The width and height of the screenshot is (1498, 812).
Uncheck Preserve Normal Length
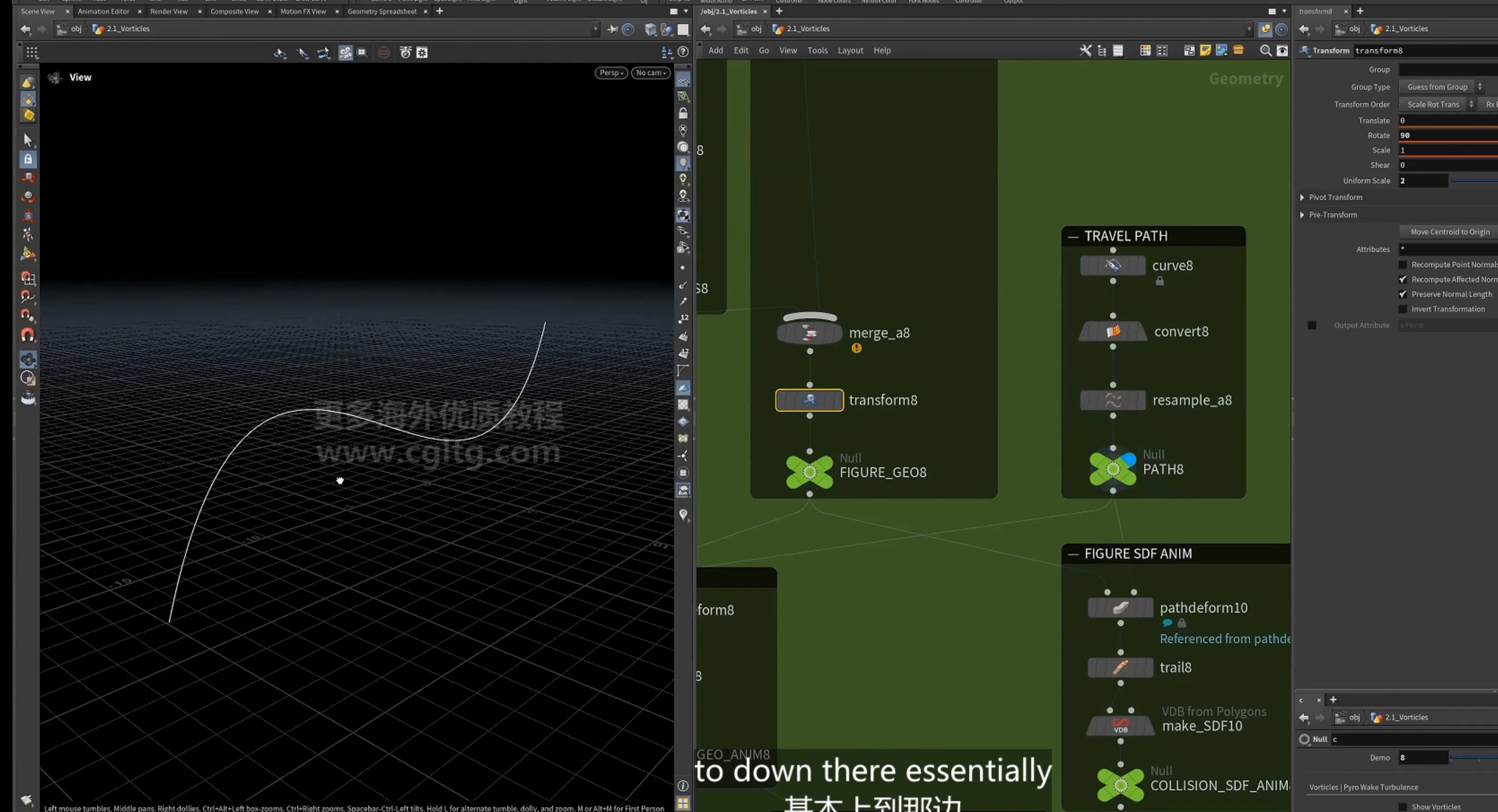tap(1402, 294)
